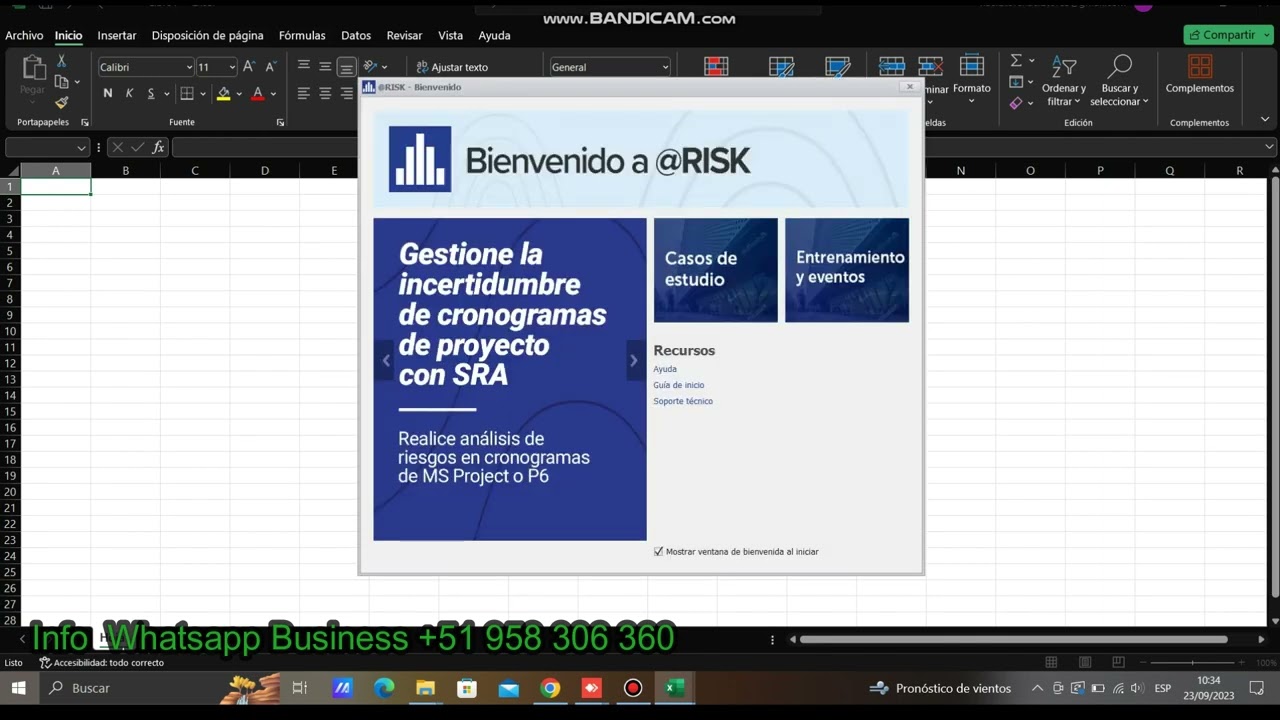Go to next banner slide arrow
This screenshot has height=720, width=1280.
pyautogui.click(x=633, y=361)
